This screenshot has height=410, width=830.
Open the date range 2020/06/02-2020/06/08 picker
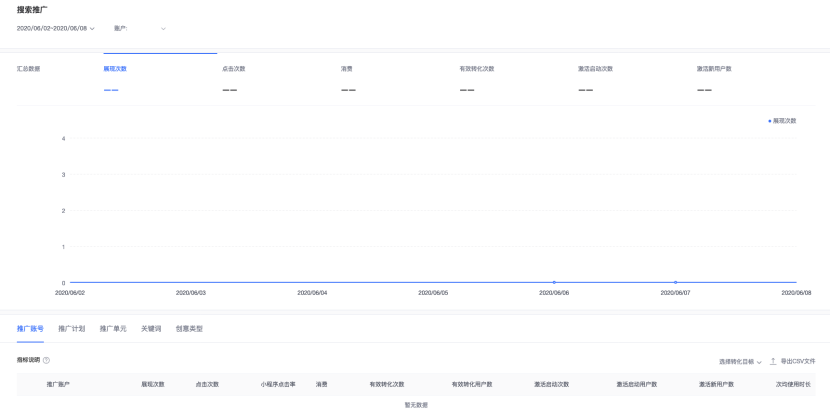(x=55, y=28)
